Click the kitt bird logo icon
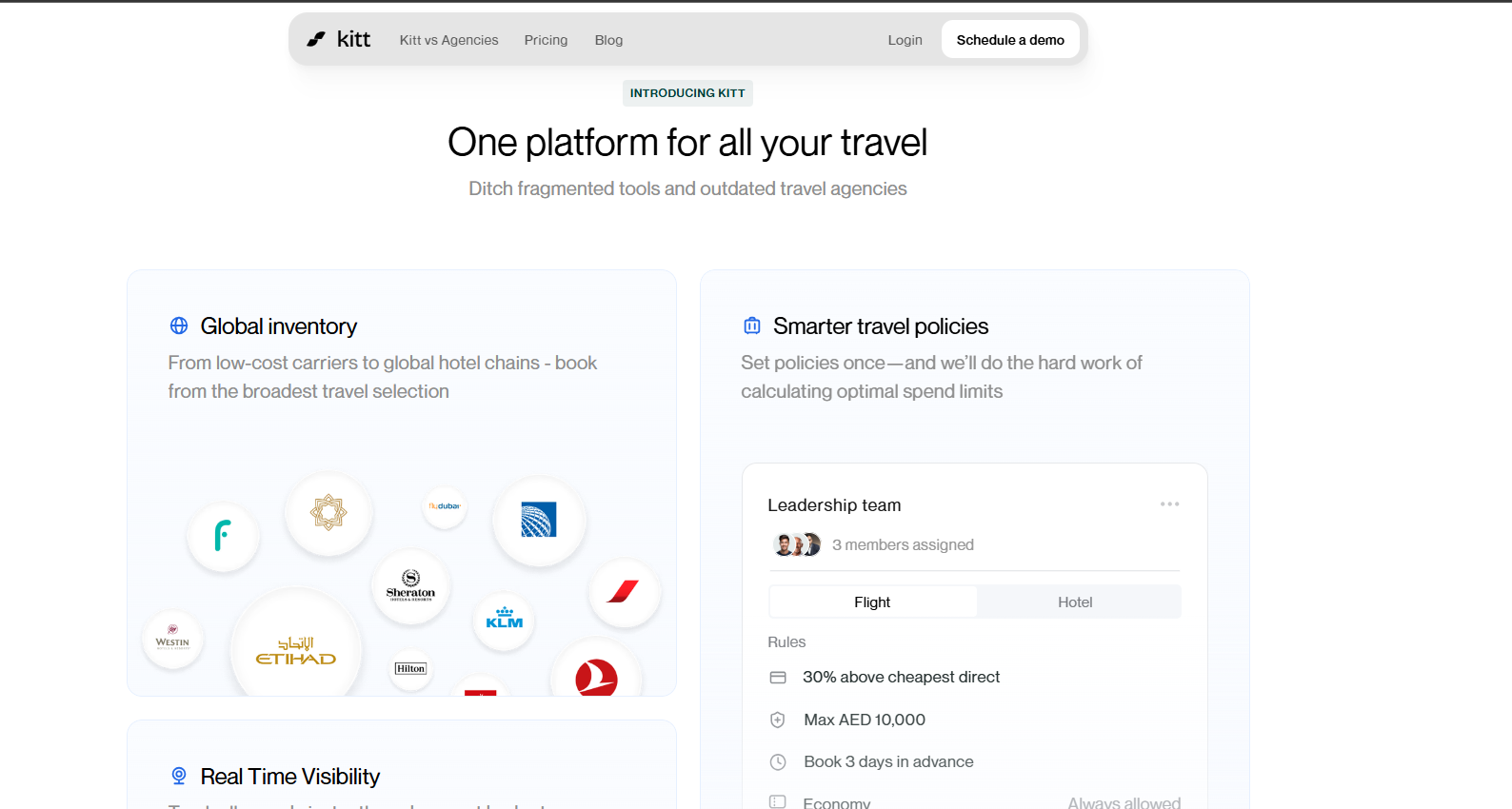Image resolution: width=1512 pixels, height=809 pixels. pos(316,39)
